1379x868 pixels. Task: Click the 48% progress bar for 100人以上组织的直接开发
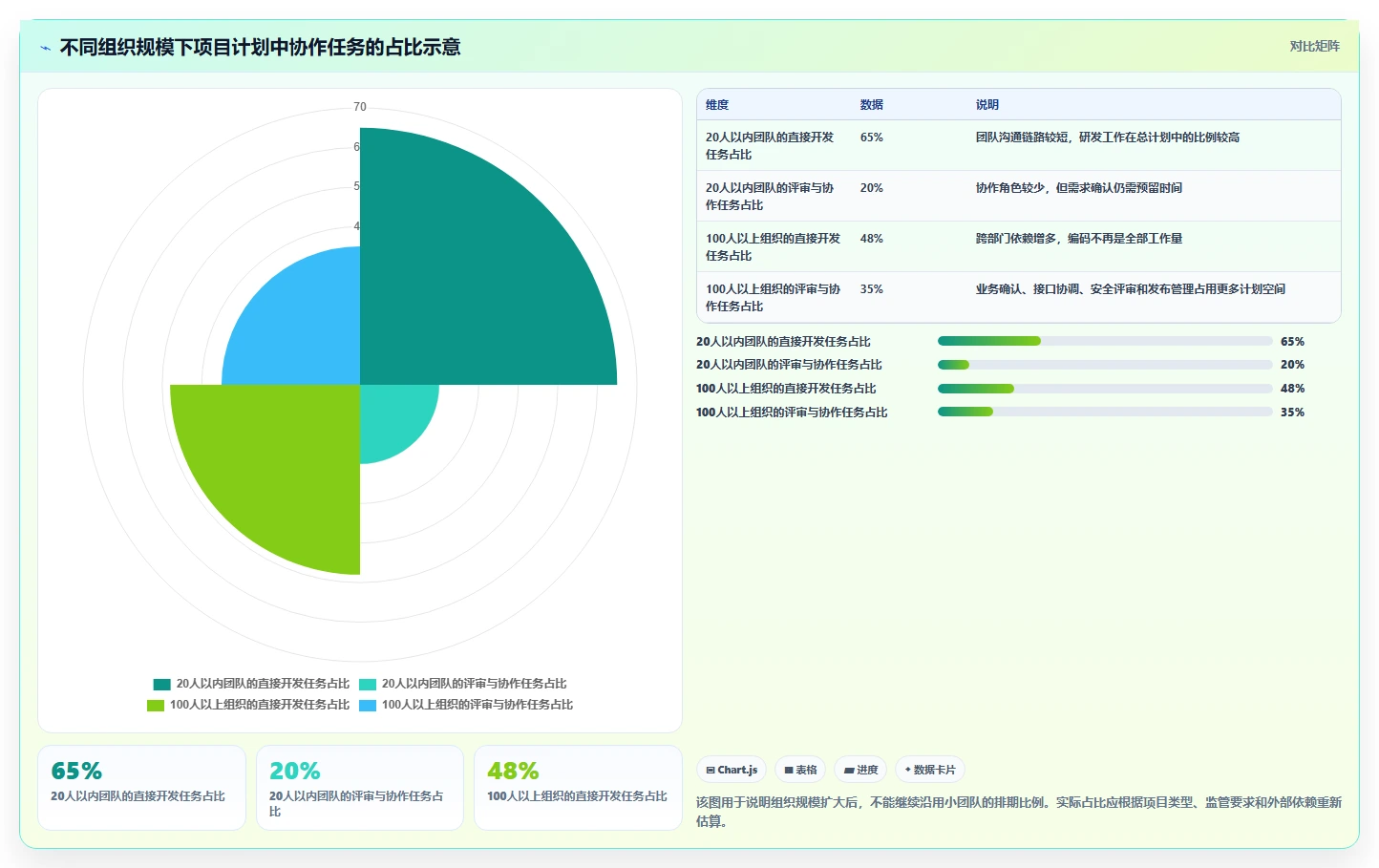point(1105,389)
